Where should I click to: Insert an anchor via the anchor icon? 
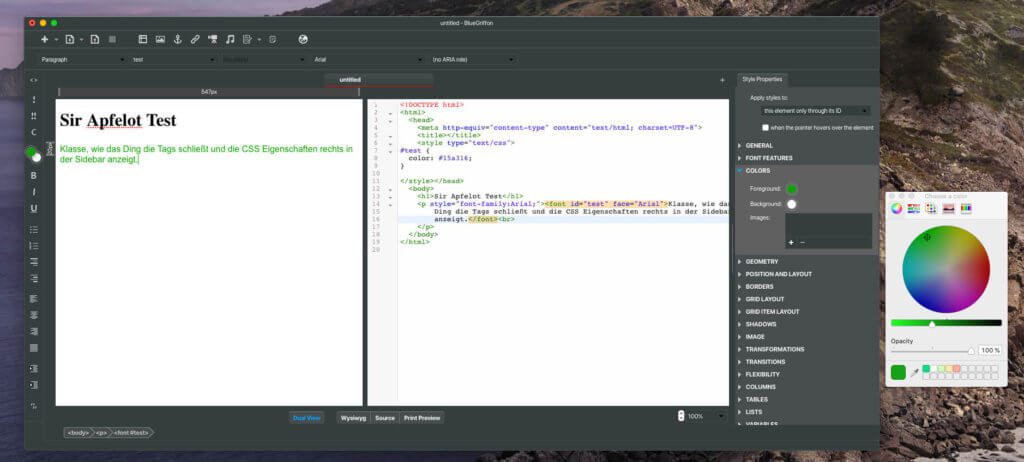click(177, 39)
